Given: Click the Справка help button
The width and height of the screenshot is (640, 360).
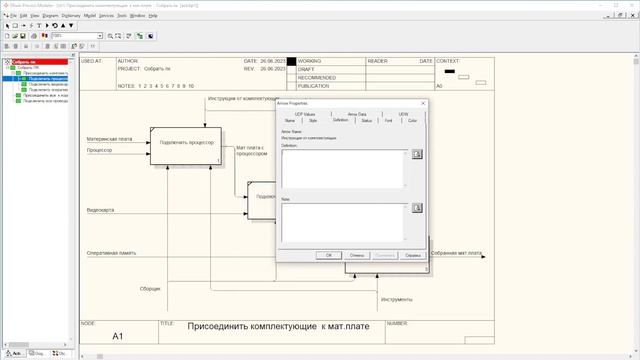Looking at the screenshot, I should (x=413, y=255).
